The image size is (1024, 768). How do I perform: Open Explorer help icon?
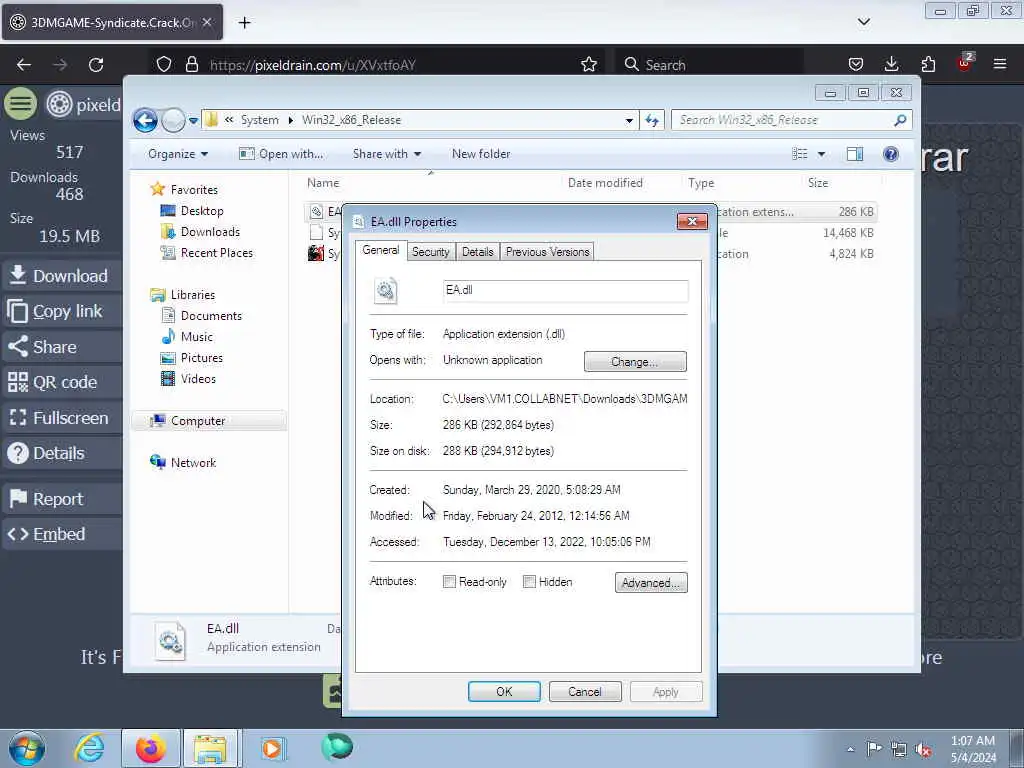(x=891, y=154)
